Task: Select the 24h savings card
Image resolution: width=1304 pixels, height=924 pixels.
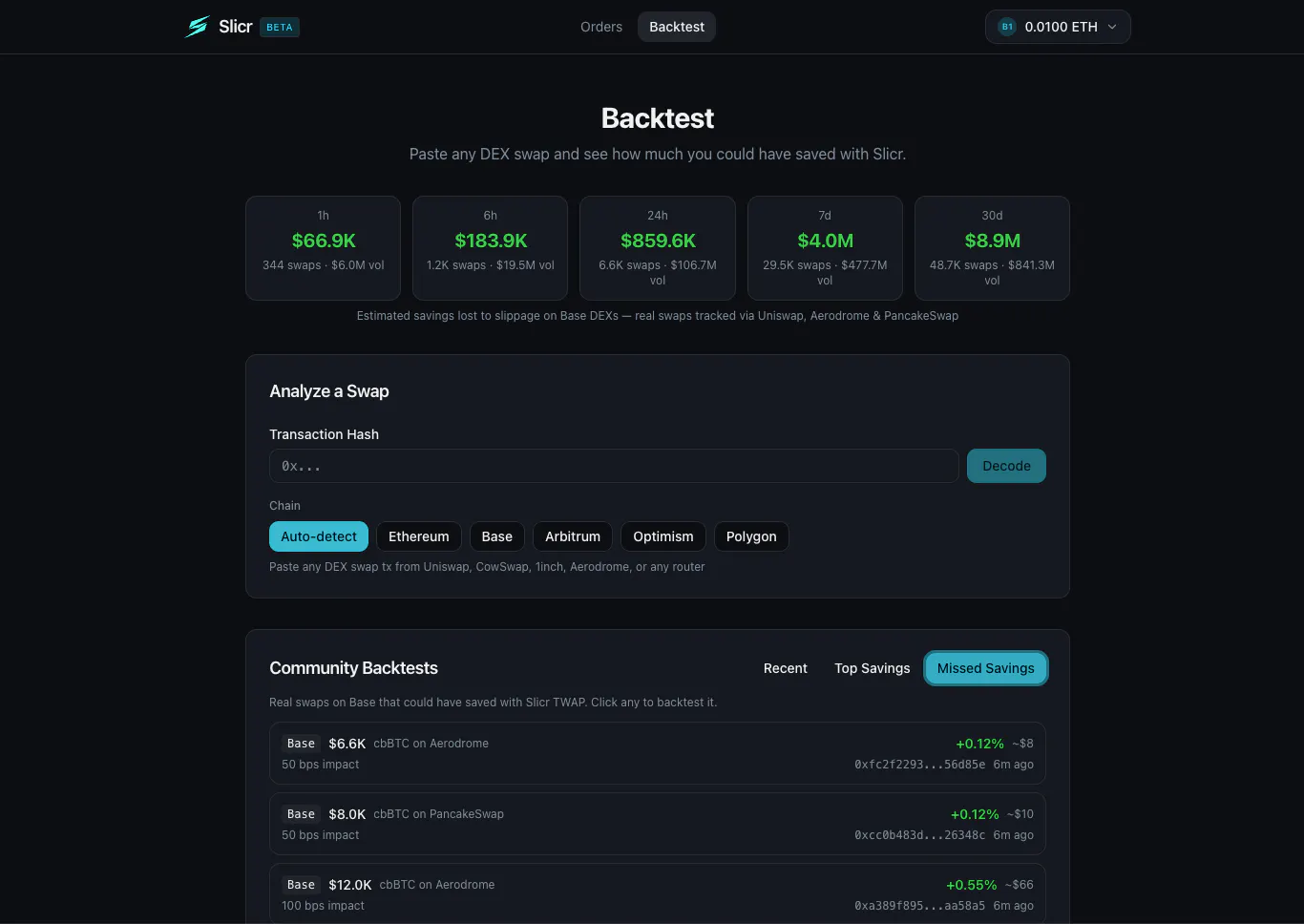Action: [658, 248]
